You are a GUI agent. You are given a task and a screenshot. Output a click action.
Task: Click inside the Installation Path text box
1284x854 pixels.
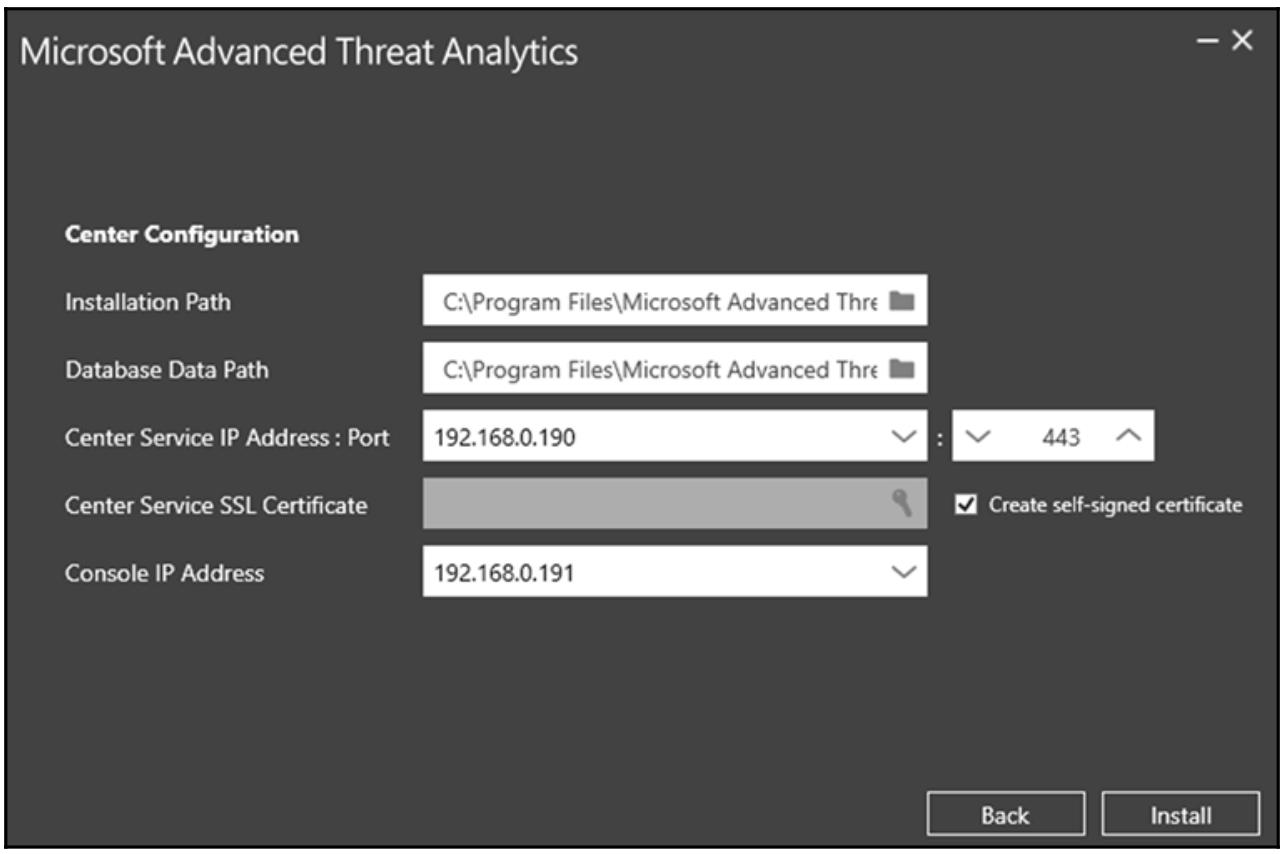click(x=660, y=301)
